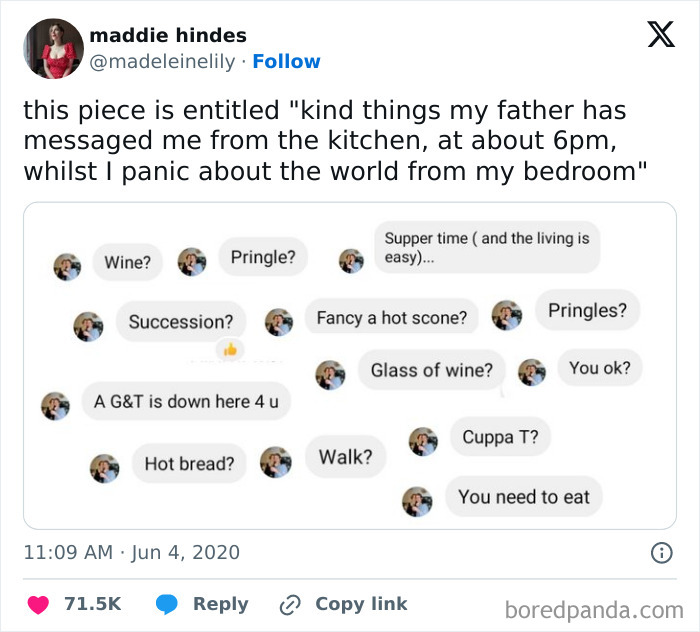Open the tweet info circle icon
This screenshot has width=700, height=632.
coord(661,552)
